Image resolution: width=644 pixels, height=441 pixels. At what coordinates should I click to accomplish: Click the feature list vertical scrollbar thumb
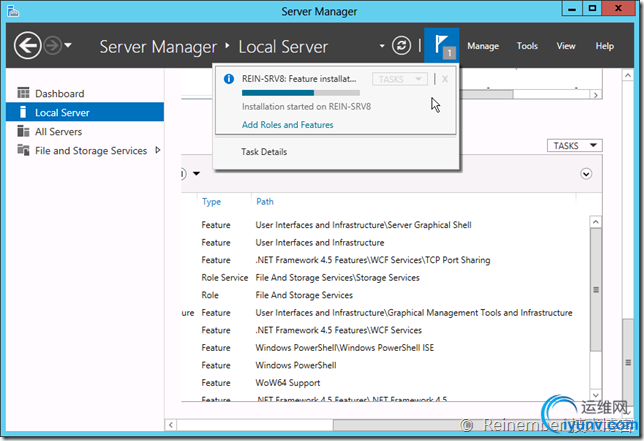(596, 290)
